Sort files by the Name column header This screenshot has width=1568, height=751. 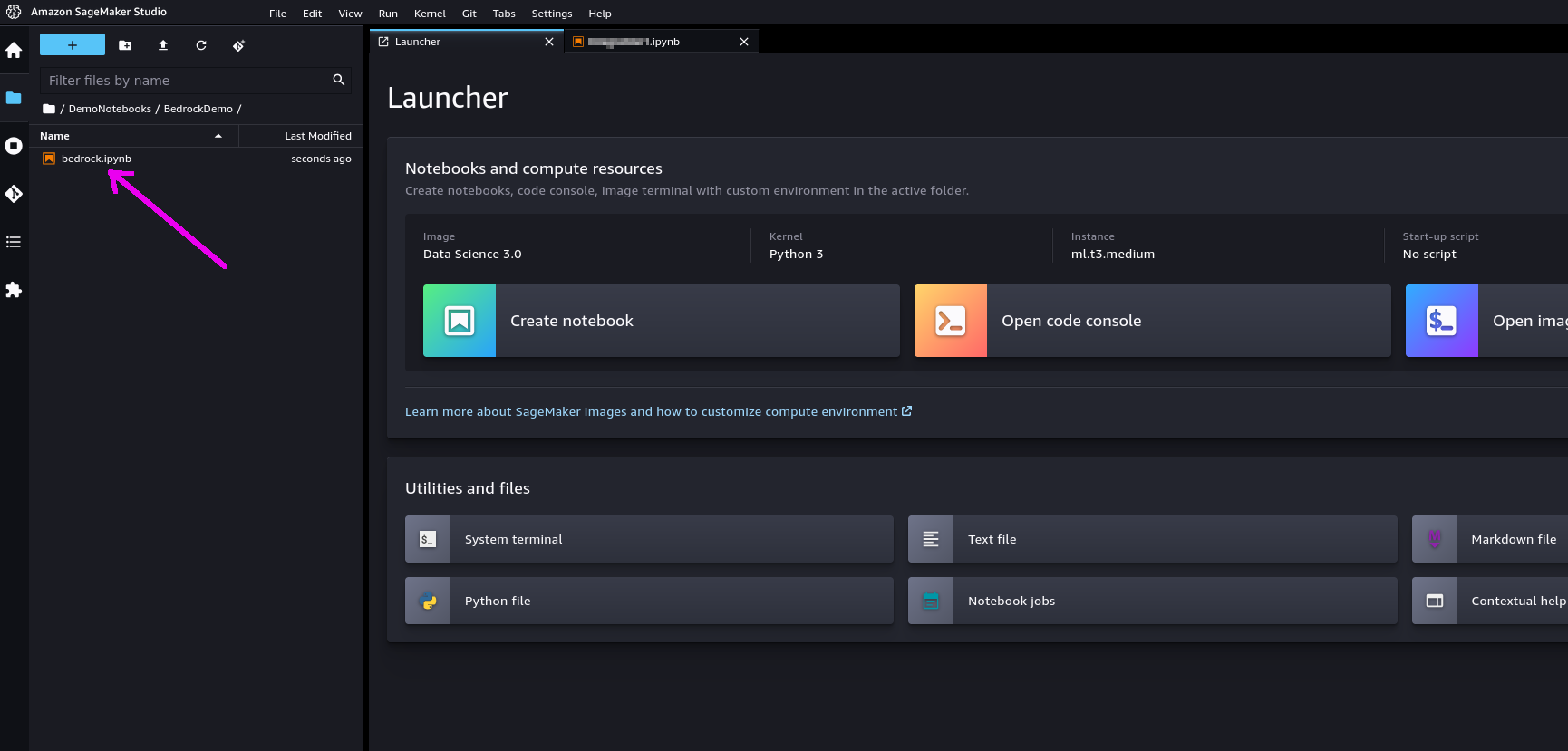coord(134,136)
